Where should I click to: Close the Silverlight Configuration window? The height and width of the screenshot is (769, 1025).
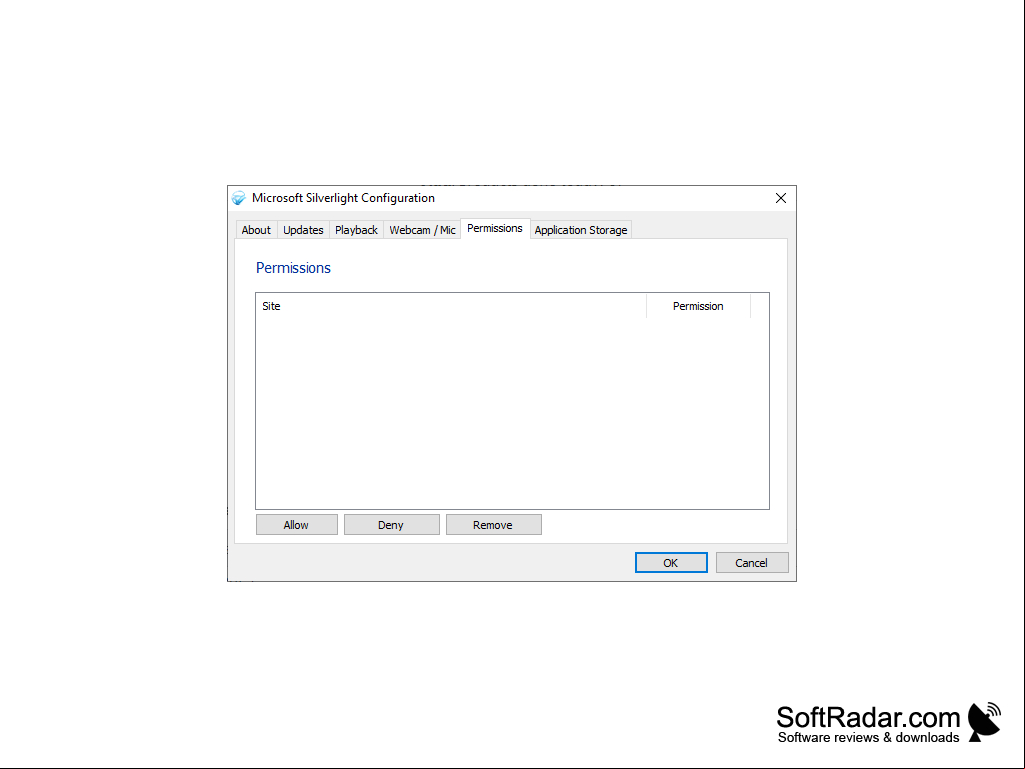(x=781, y=198)
